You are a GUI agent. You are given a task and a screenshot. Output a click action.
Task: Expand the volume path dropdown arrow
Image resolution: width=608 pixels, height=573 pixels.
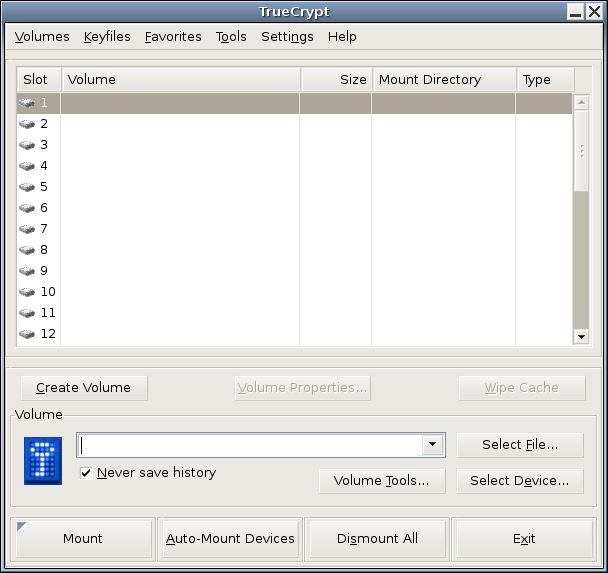click(432, 445)
